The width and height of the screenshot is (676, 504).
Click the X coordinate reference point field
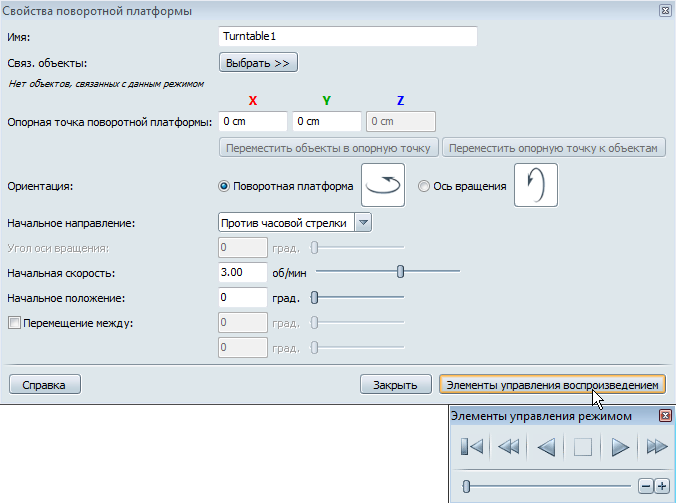pos(253,122)
